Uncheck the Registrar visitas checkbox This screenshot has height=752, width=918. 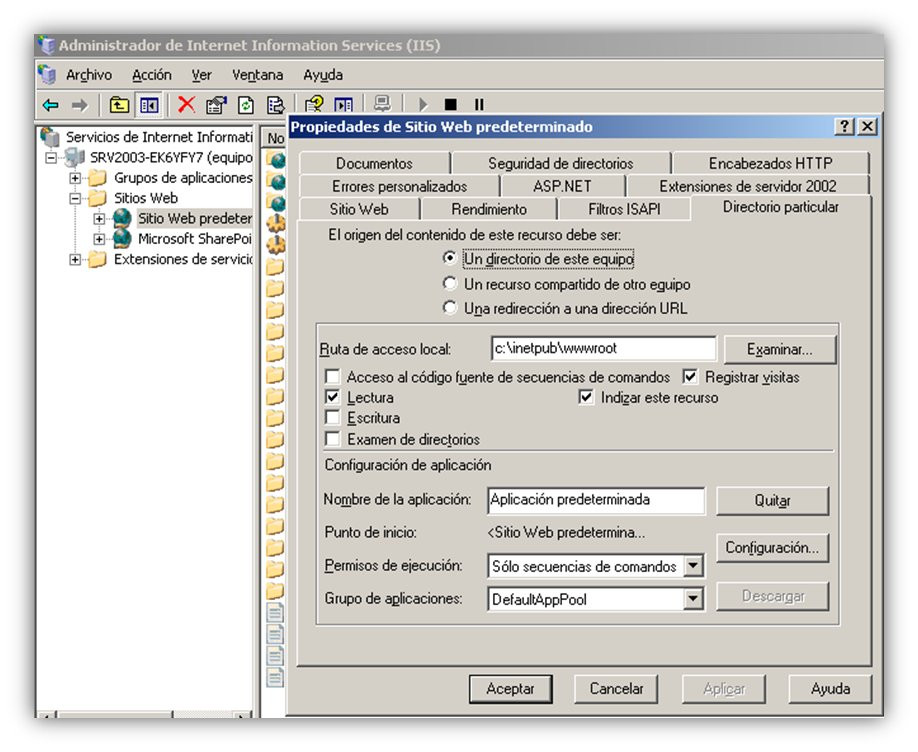click(x=691, y=377)
